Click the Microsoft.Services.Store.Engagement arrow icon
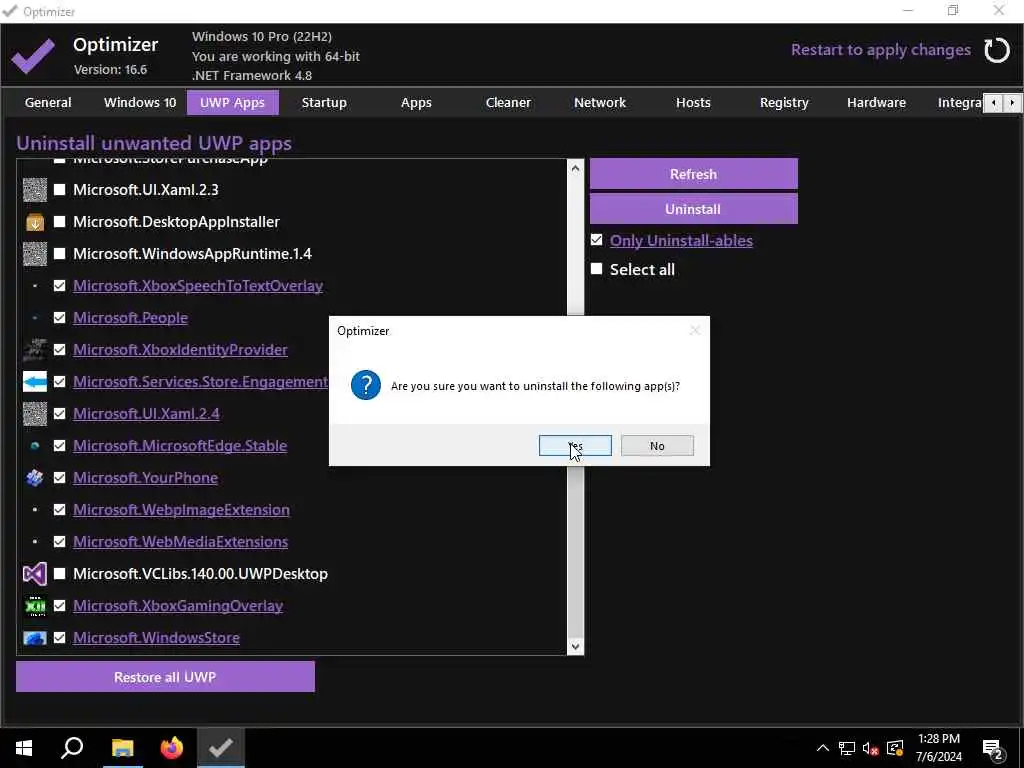 pos(35,381)
